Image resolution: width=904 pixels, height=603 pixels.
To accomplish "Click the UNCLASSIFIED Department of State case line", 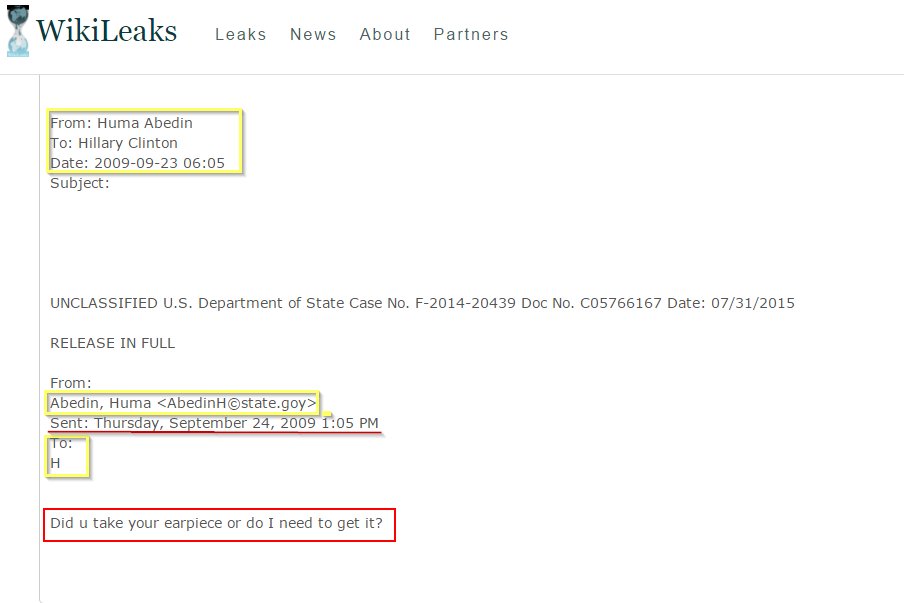I will (422, 303).
